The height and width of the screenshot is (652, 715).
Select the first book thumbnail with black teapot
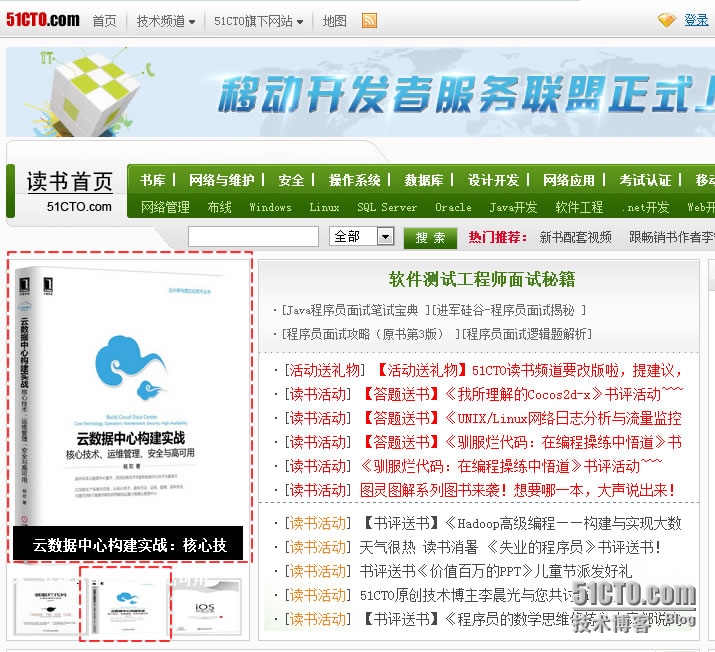point(50,606)
